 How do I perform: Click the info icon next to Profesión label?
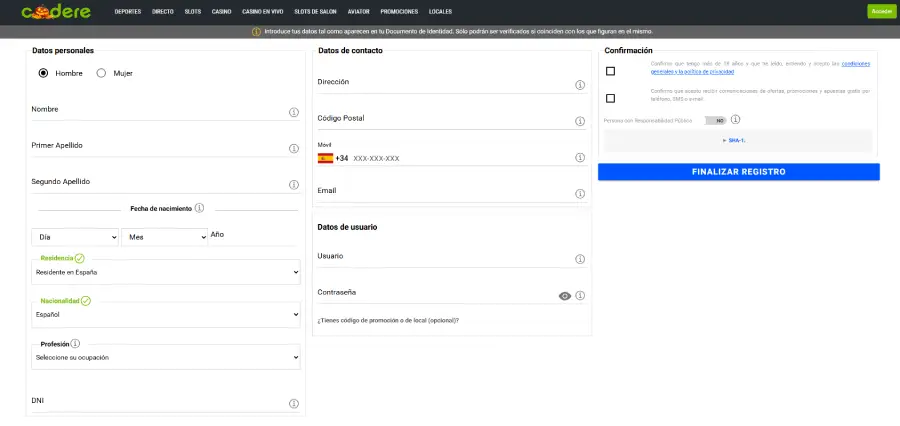[75, 344]
